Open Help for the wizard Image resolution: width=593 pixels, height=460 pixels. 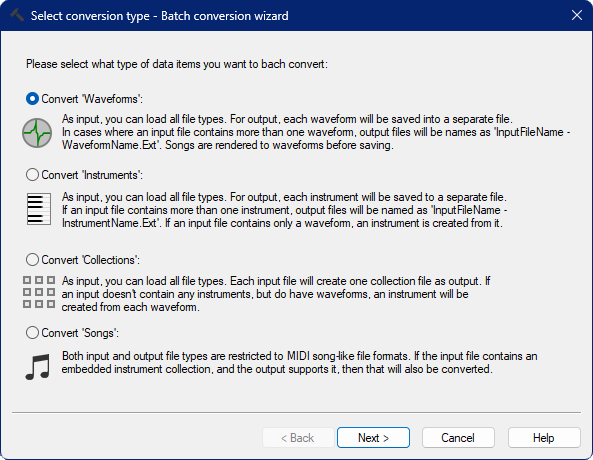coord(544,438)
